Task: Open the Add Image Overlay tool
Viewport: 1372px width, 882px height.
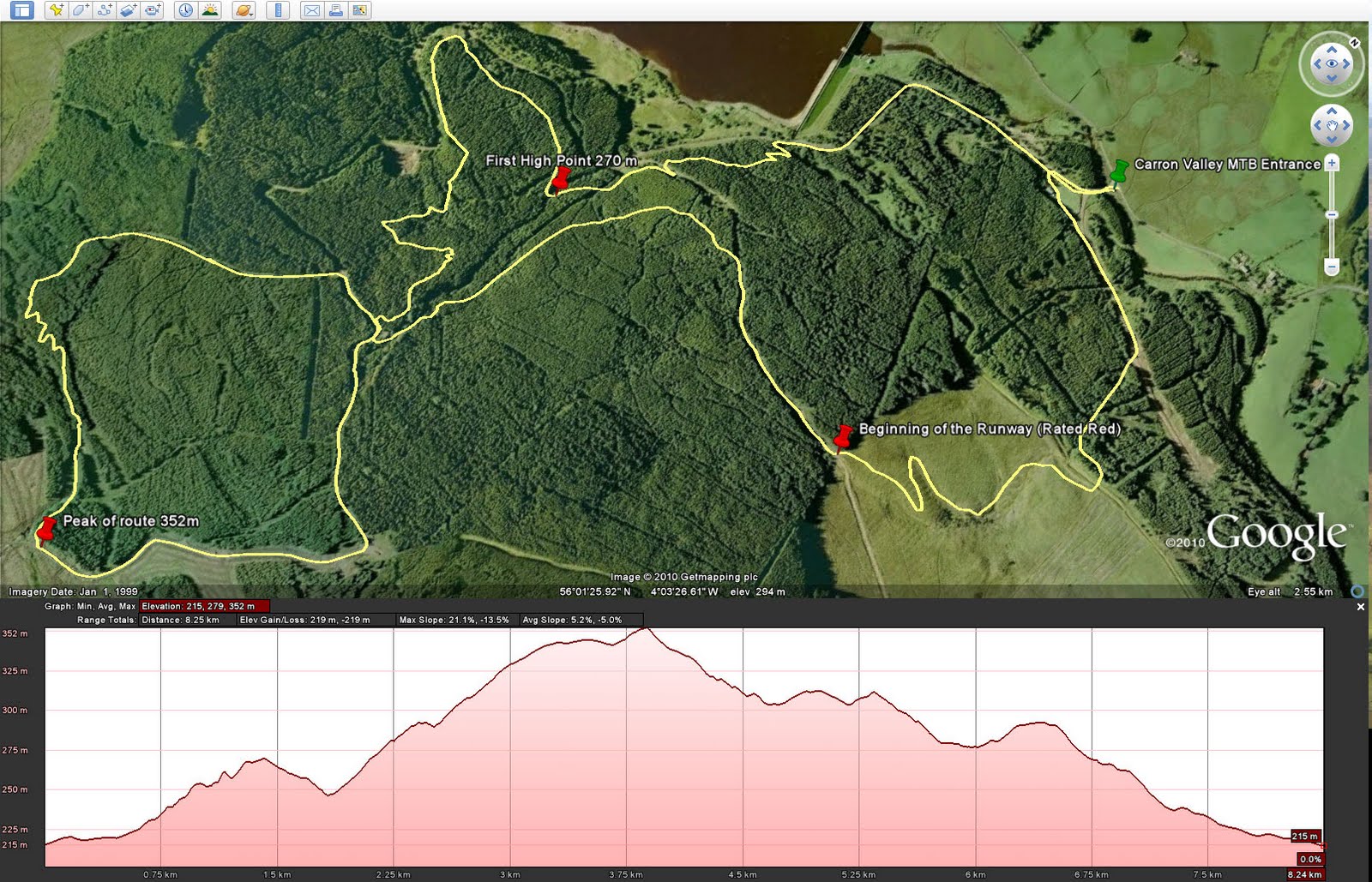Action: [128, 11]
